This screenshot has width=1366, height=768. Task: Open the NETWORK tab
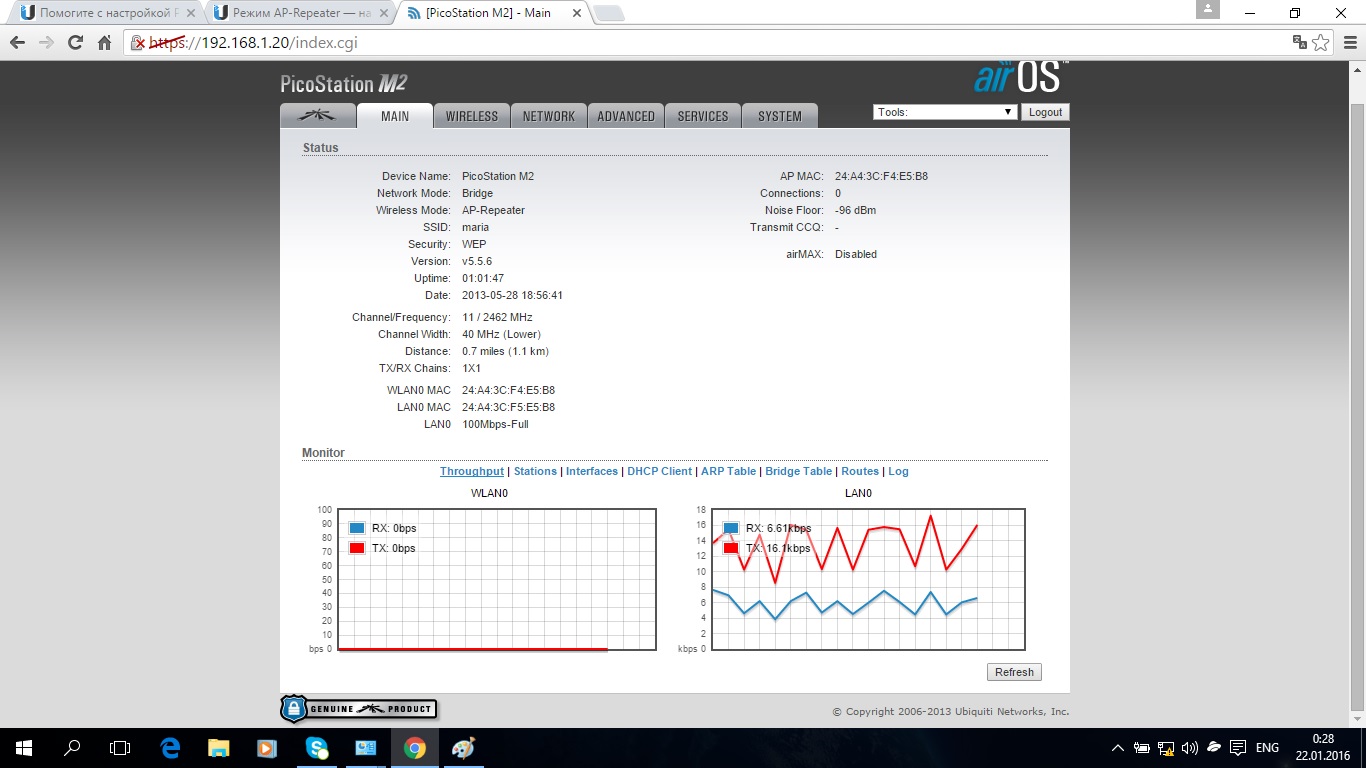(549, 116)
